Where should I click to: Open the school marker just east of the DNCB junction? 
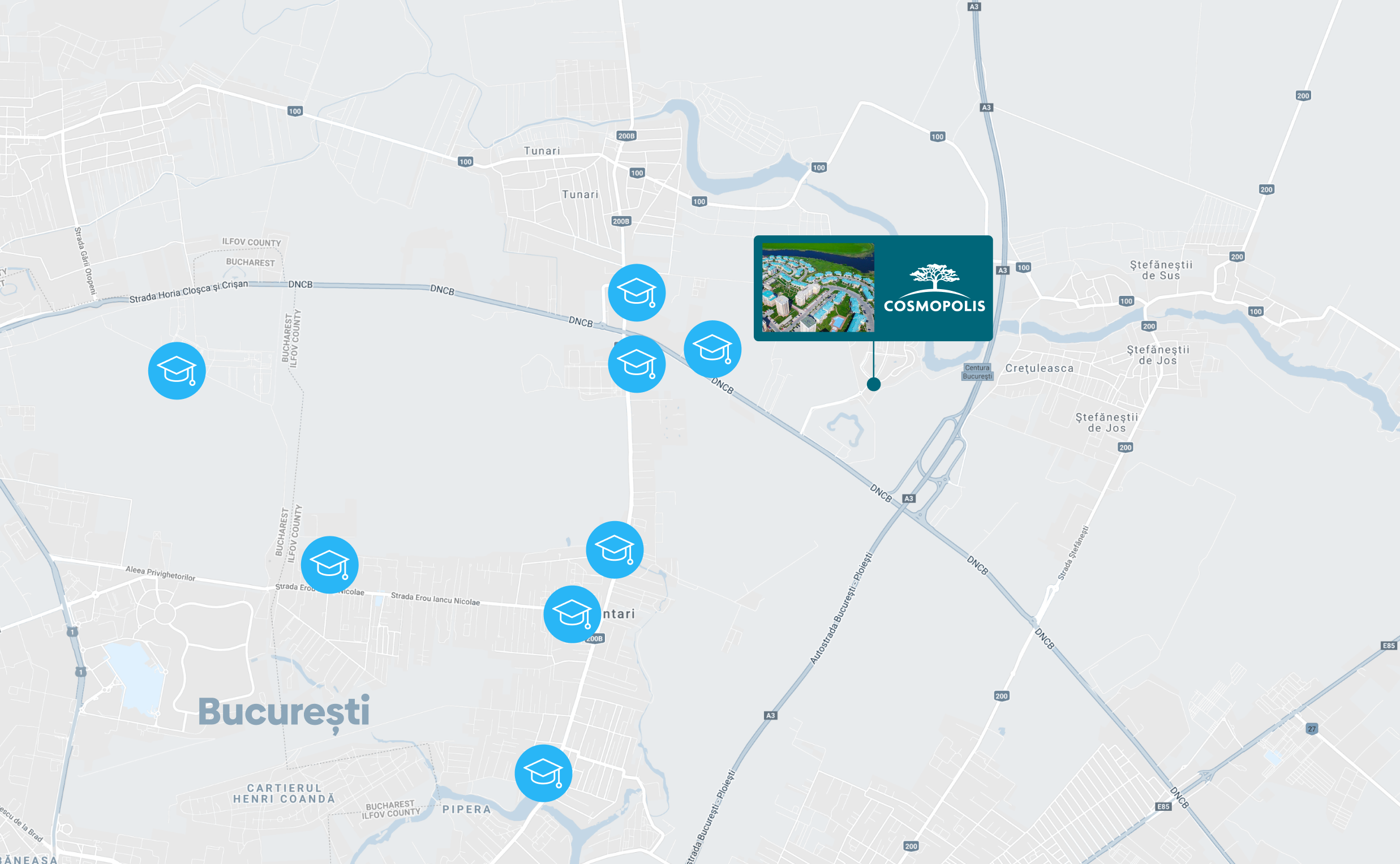(x=712, y=349)
